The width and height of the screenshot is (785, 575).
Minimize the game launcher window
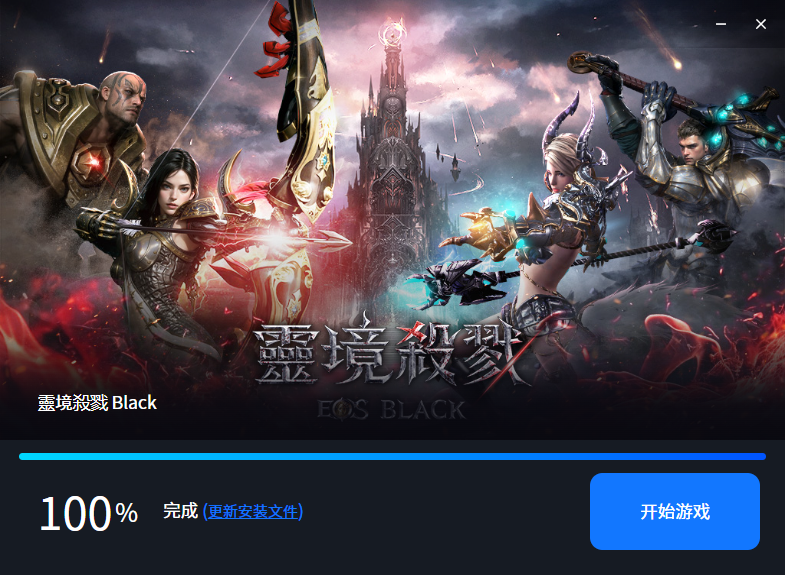pos(721,24)
